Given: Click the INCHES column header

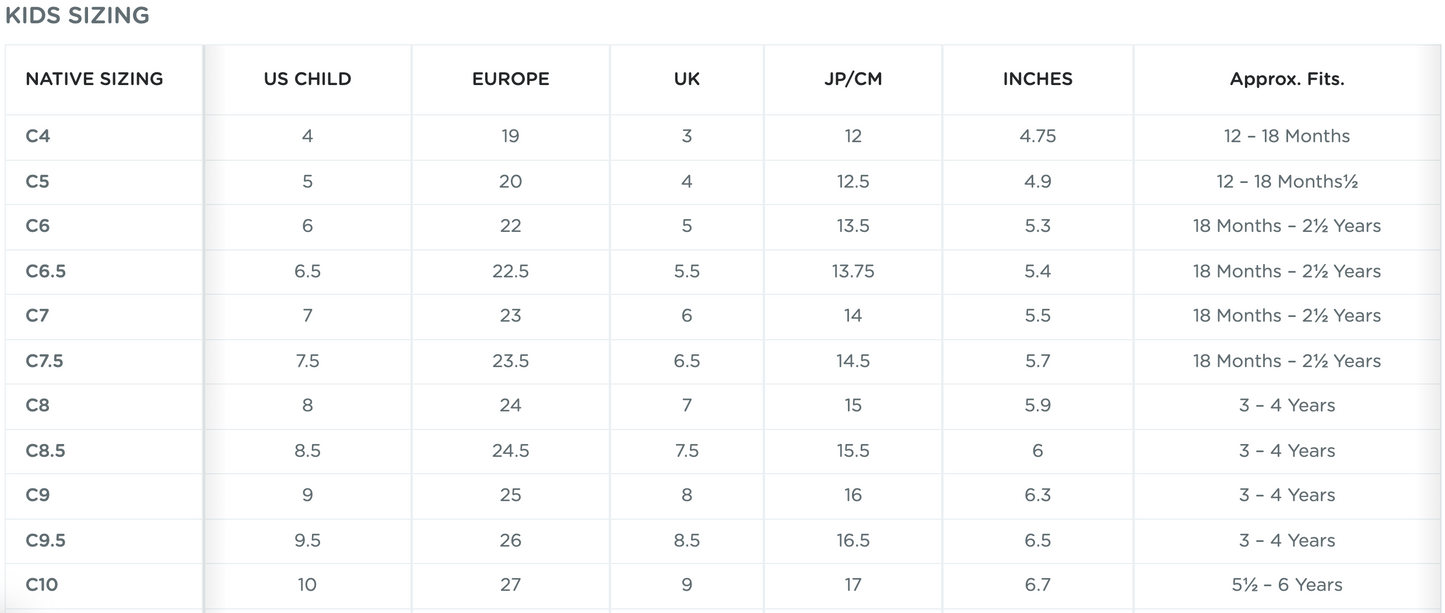Looking at the screenshot, I should 1037,79.
